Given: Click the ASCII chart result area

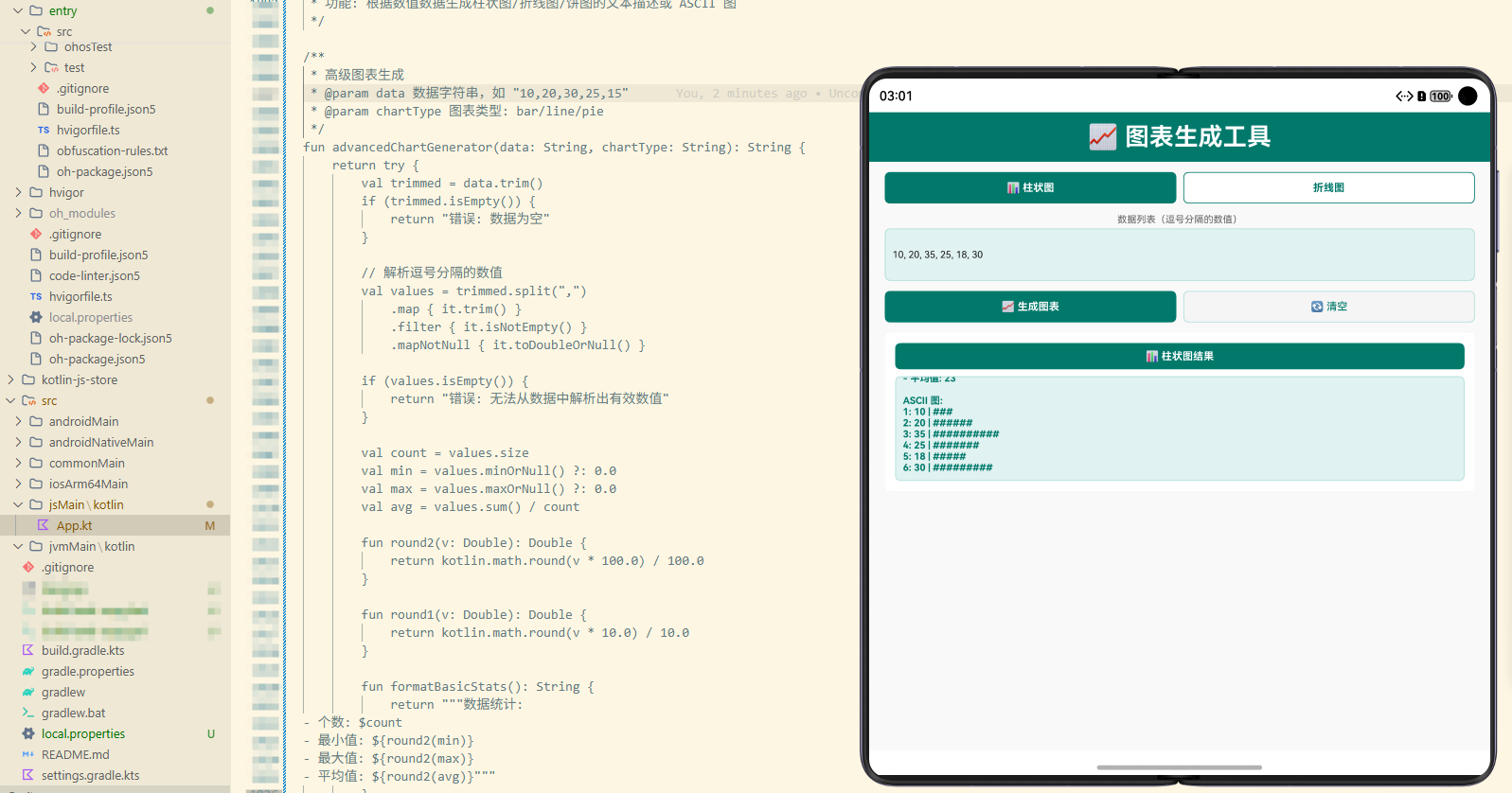Looking at the screenshot, I should [1179, 429].
